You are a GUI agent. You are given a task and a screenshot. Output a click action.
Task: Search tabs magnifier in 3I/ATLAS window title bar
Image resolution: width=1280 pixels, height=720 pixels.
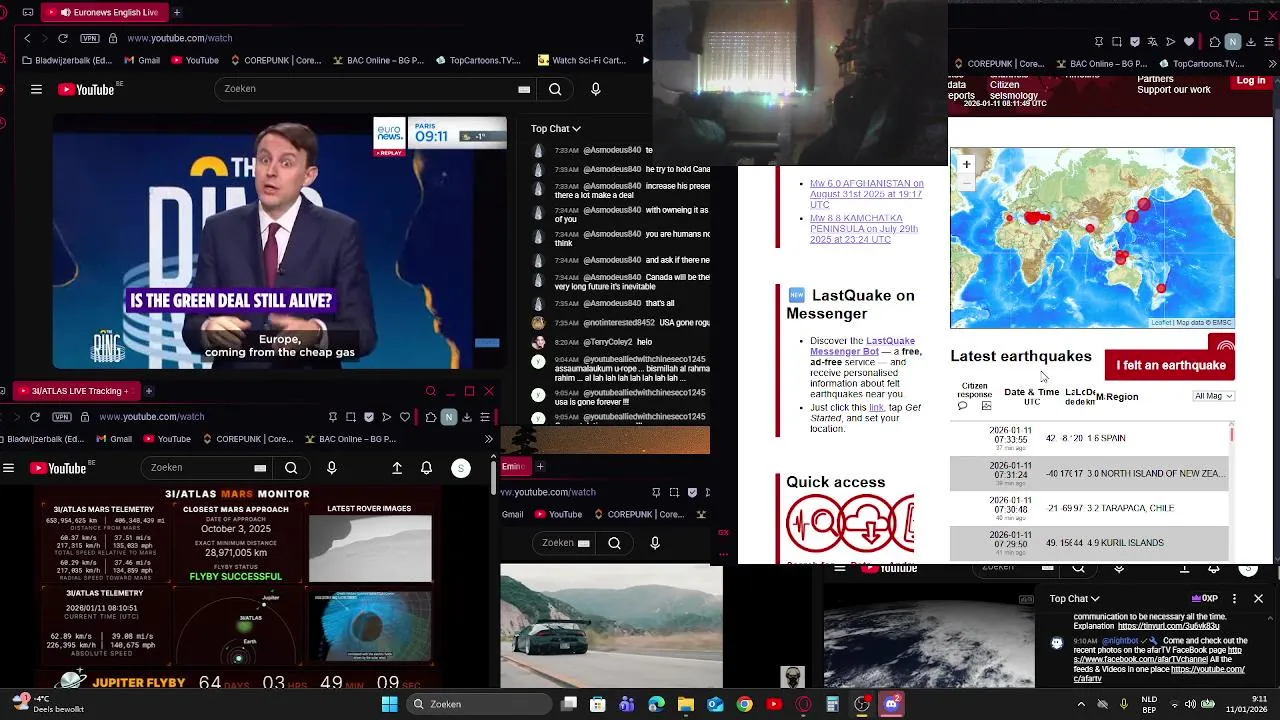pyautogui.click(x=431, y=391)
